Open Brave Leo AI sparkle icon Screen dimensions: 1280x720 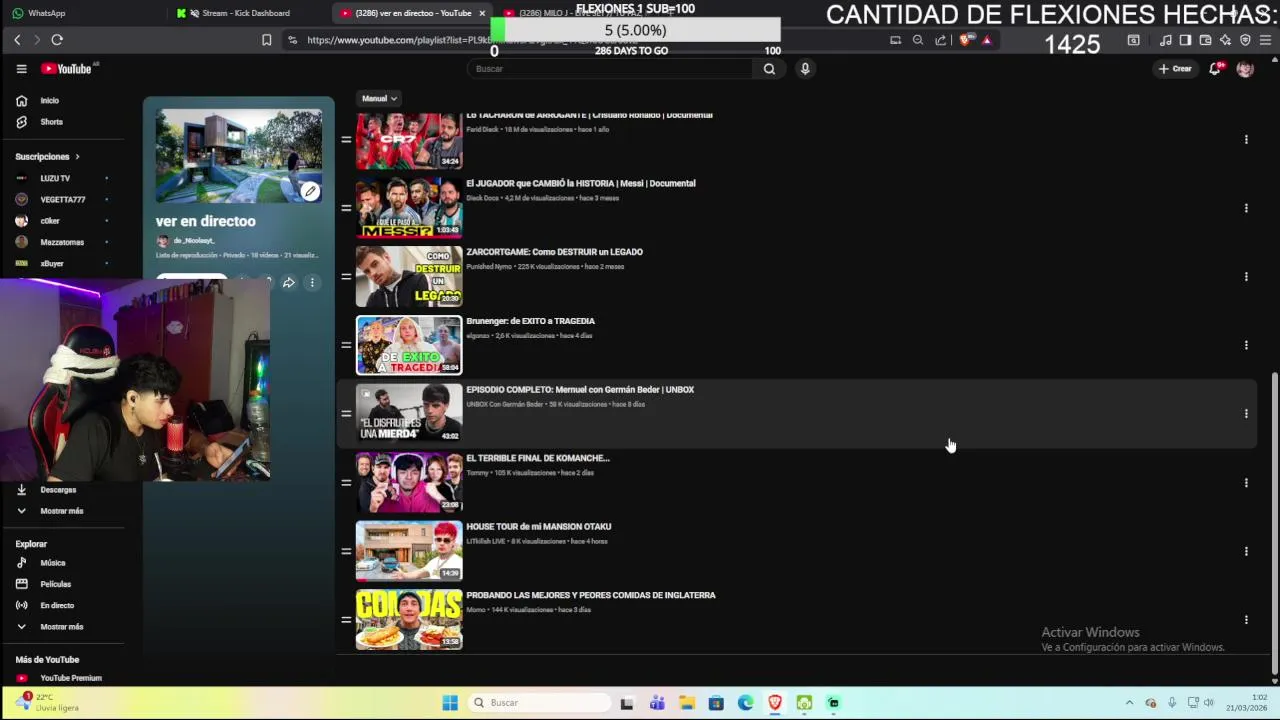click(x=1225, y=40)
